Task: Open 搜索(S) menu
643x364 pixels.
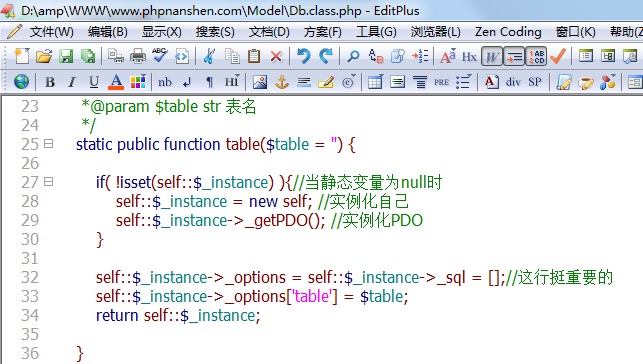Action: 215,32
